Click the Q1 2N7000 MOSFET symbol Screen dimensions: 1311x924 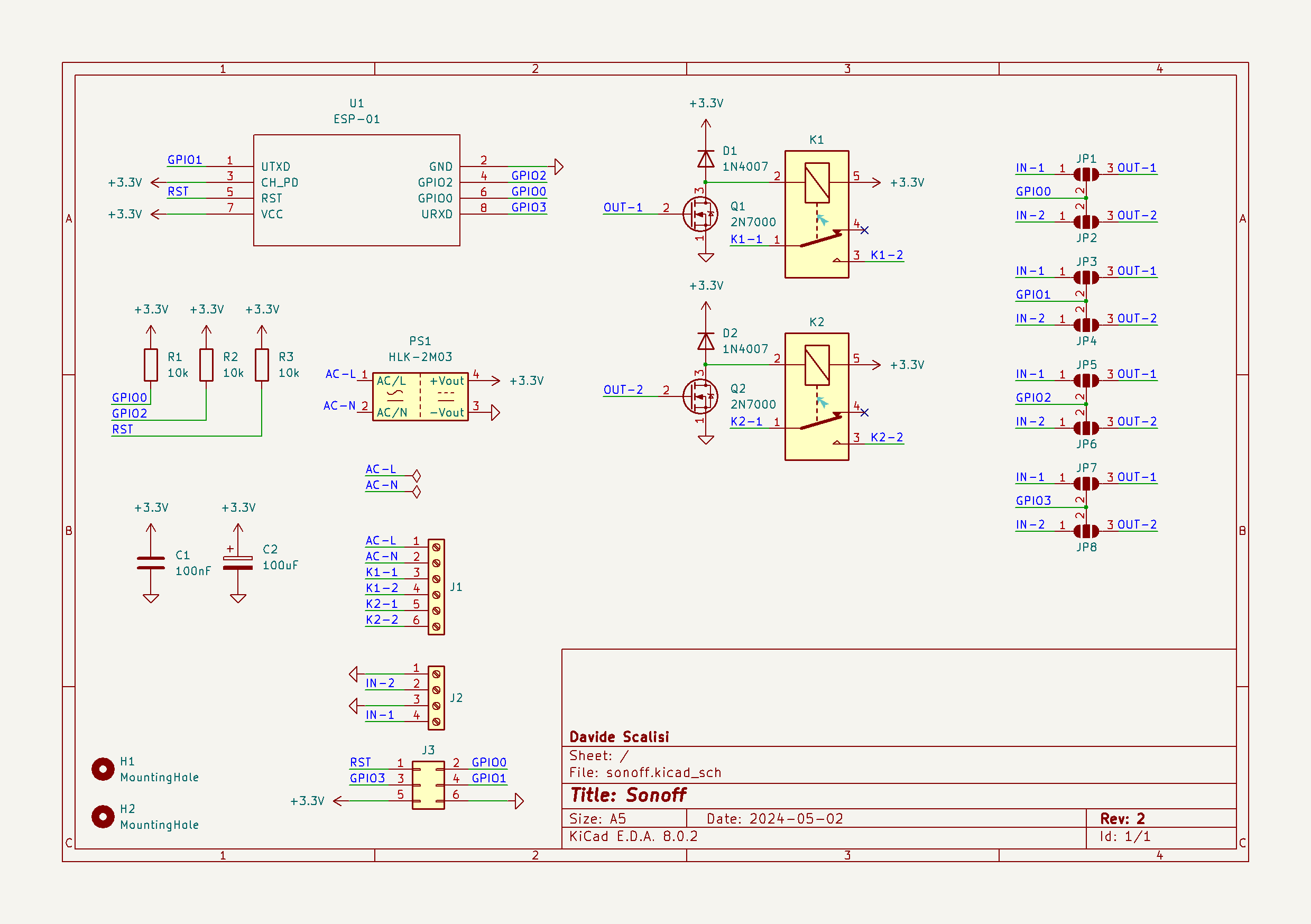(700, 214)
